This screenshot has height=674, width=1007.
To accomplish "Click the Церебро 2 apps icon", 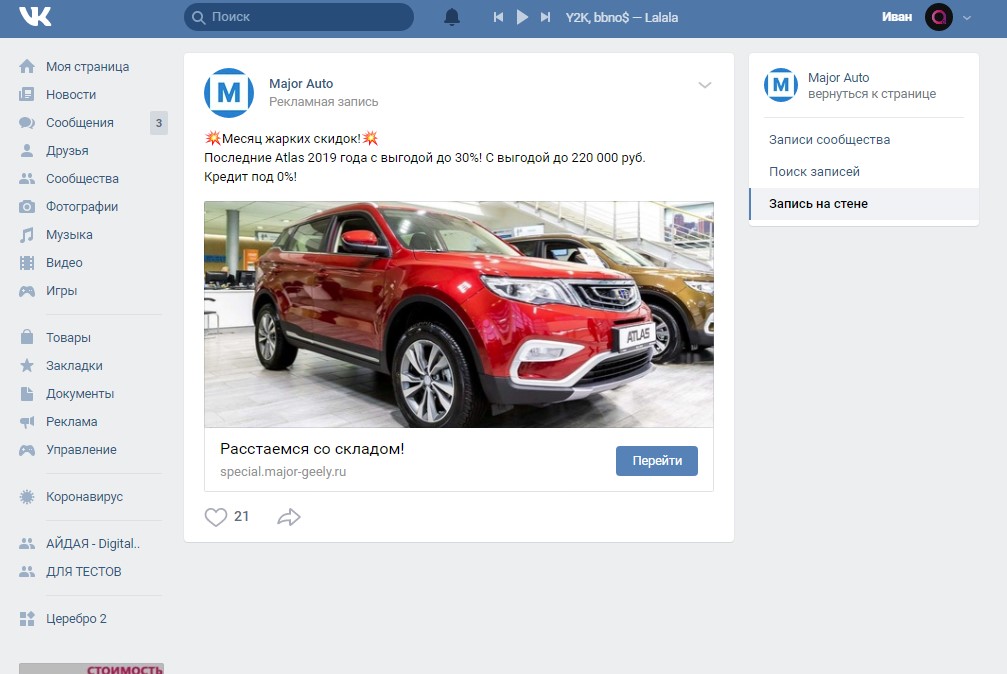I will (27, 619).
